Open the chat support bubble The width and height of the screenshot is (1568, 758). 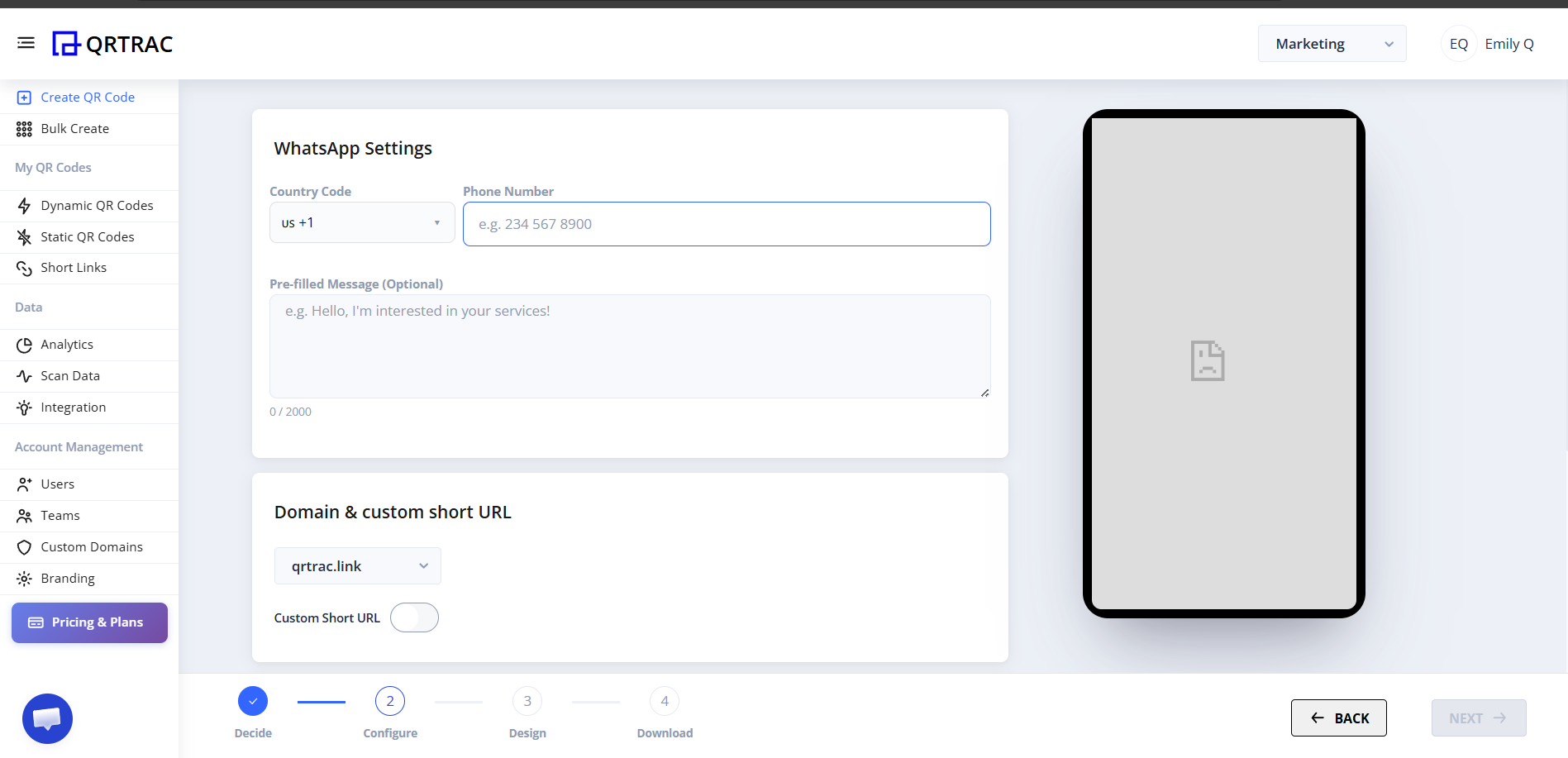pyautogui.click(x=47, y=718)
